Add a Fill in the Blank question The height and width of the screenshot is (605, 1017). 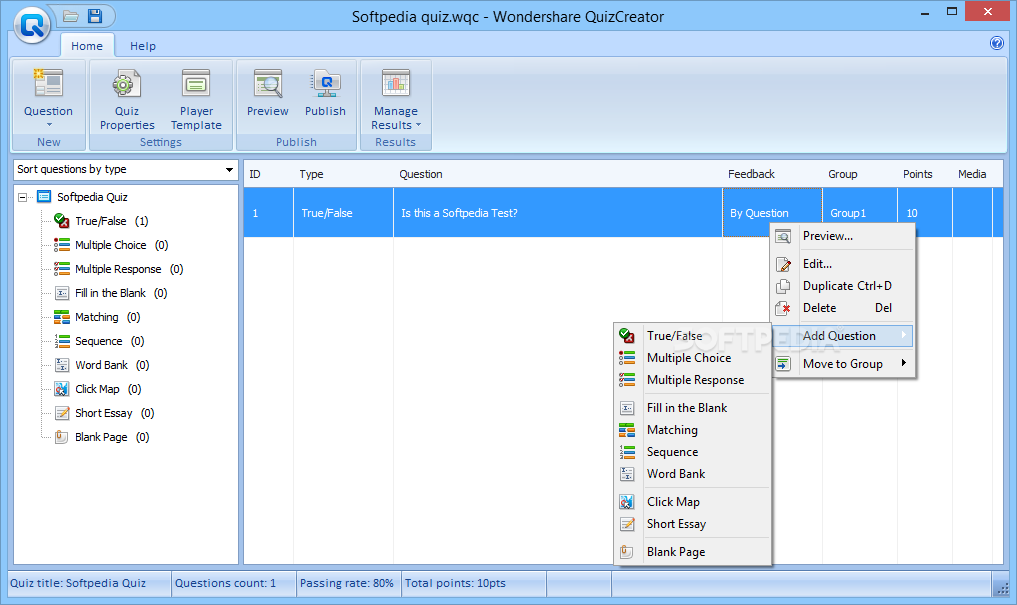point(693,408)
